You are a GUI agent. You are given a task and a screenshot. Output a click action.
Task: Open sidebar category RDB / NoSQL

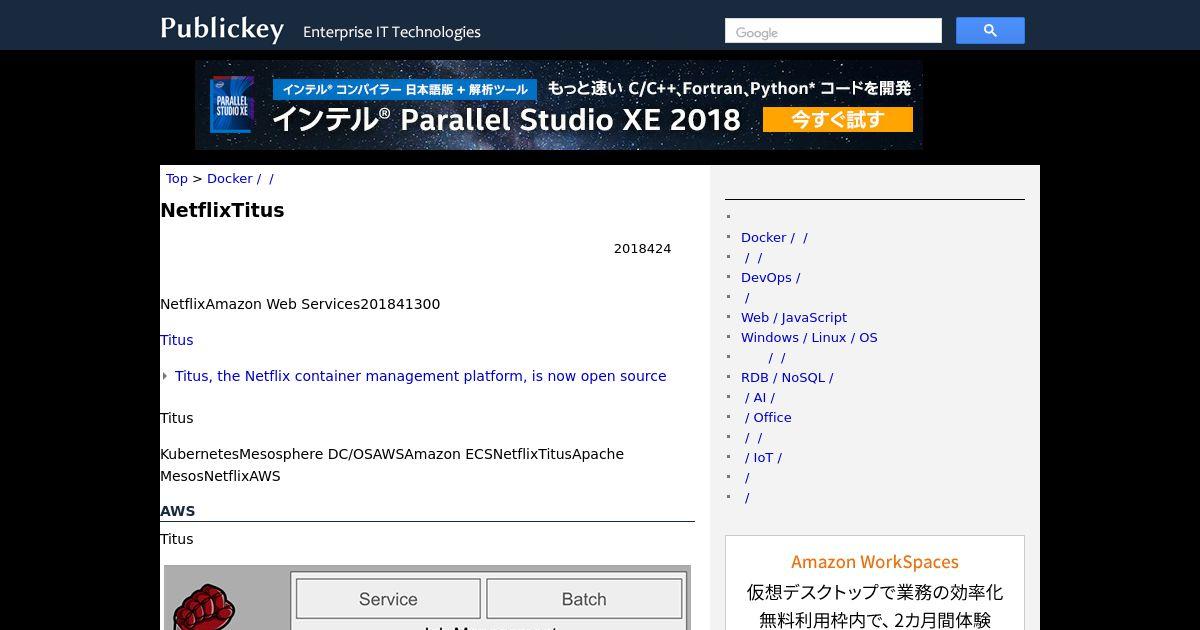click(787, 377)
